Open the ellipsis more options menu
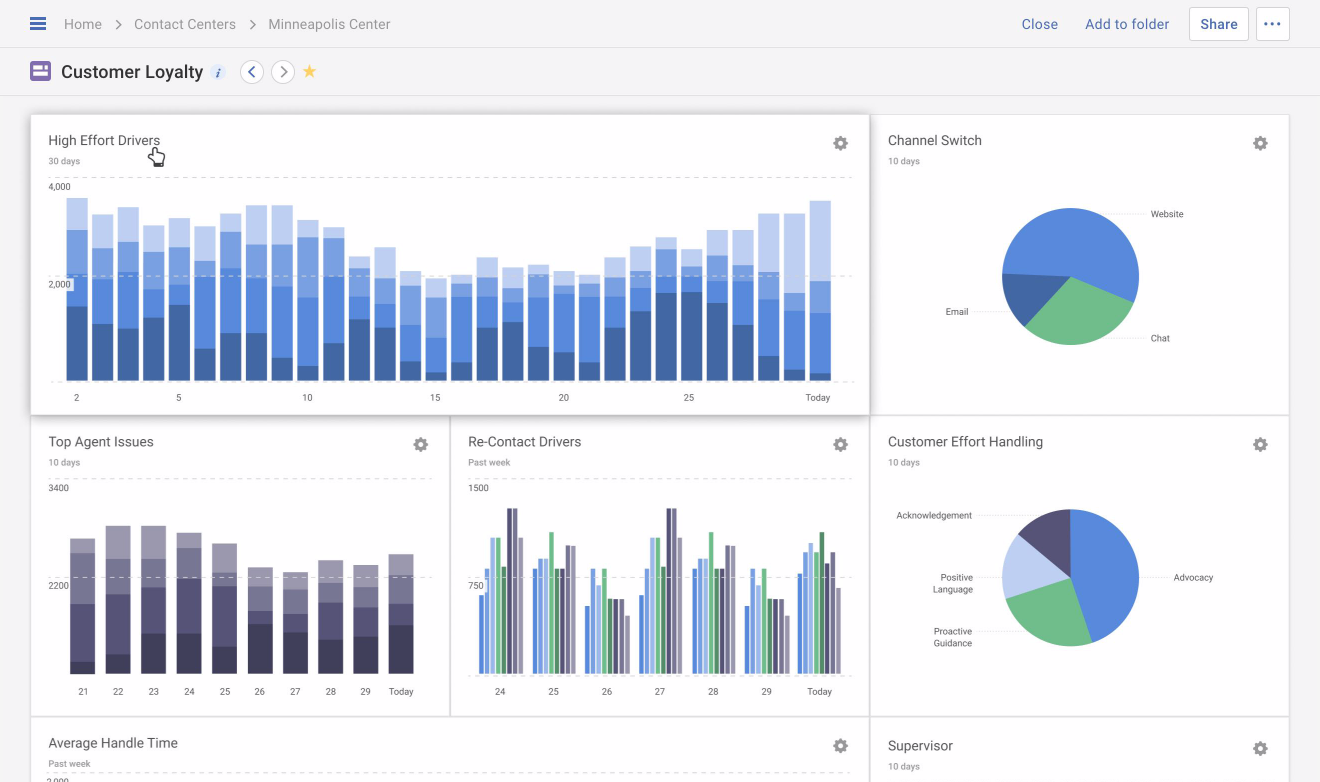The width and height of the screenshot is (1320, 782). 1272,23
